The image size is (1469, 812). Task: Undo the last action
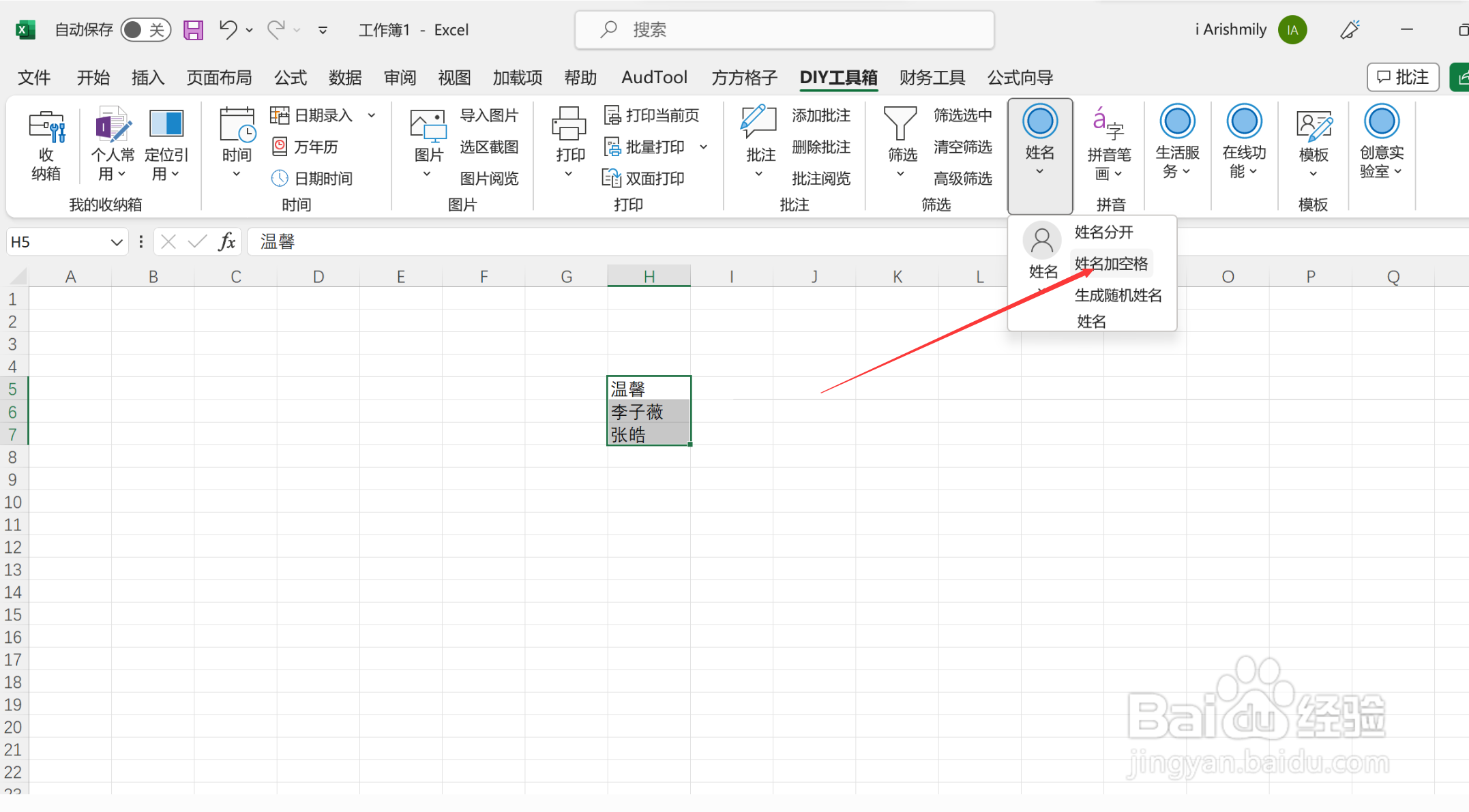tap(228, 29)
